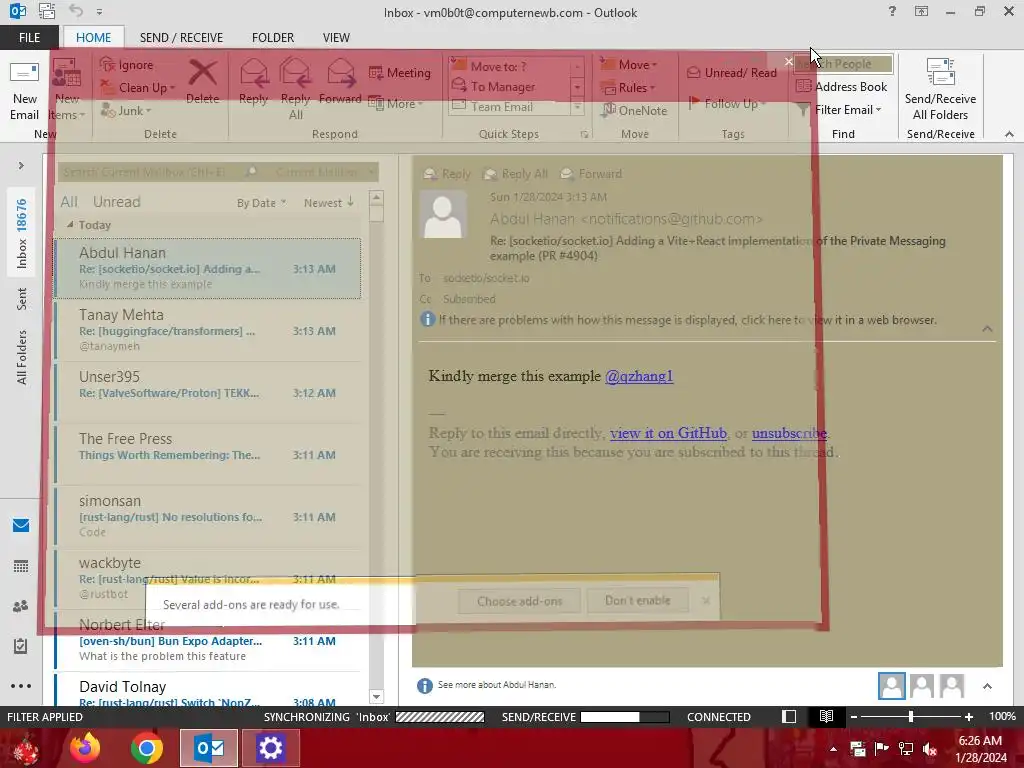This screenshot has width=1024, height=768.
Task: Ignore the selected conversation
Action: (x=127, y=65)
